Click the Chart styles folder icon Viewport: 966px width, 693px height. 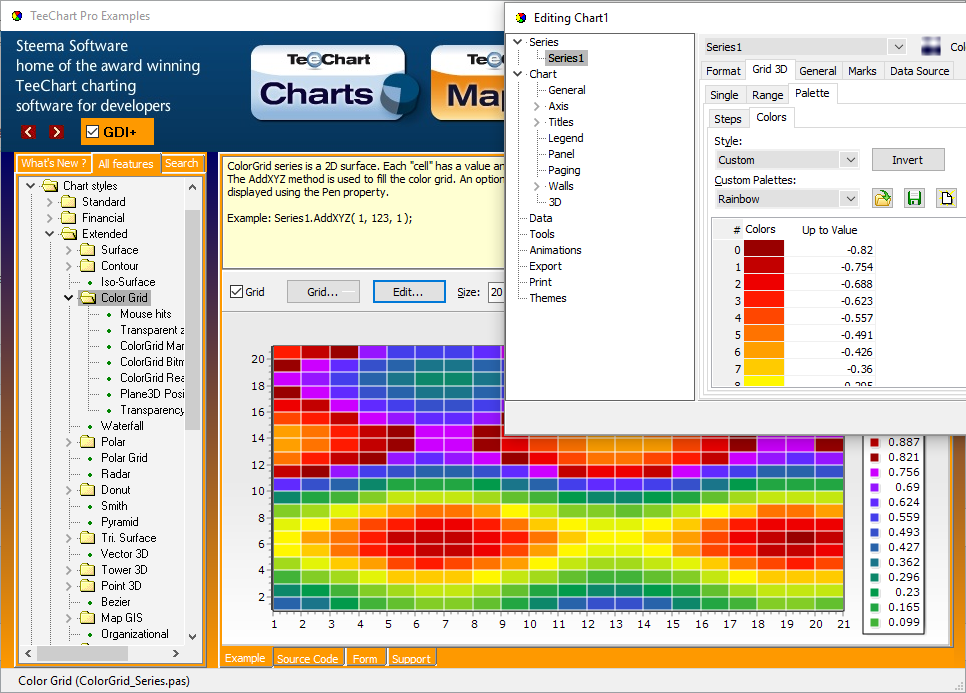coord(50,186)
